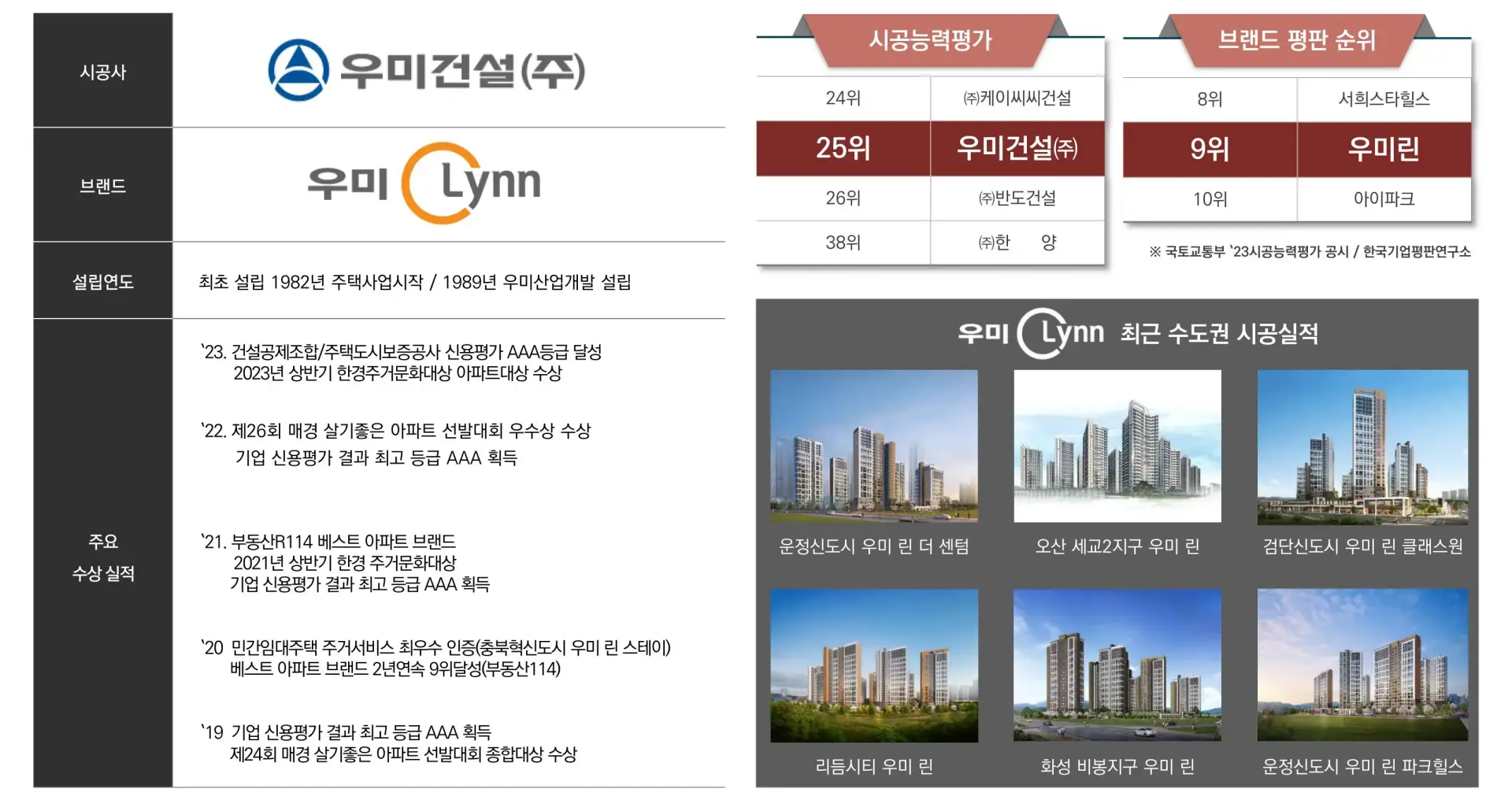Screen dimensions: 1512x800
Task: Open the 운정신도시 우미 린 더 센텀 image
Action: coord(874,446)
